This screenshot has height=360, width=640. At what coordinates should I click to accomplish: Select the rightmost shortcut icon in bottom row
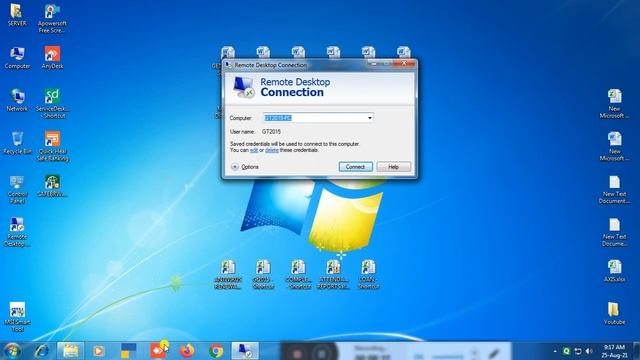click(369, 274)
